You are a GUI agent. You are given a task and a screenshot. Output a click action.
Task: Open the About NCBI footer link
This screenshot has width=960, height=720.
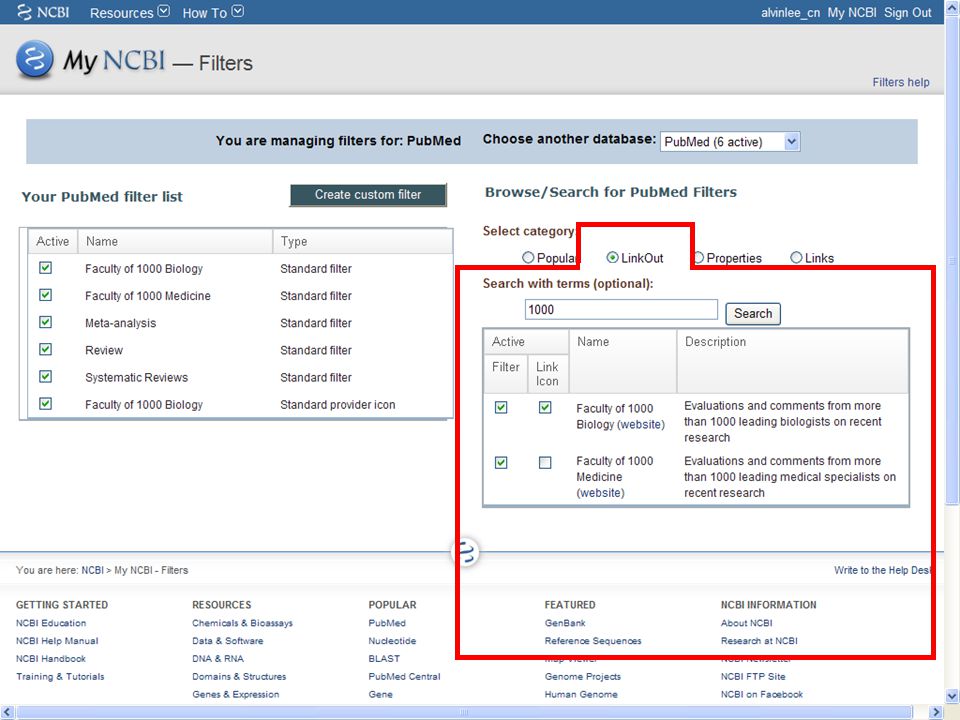click(x=746, y=623)
